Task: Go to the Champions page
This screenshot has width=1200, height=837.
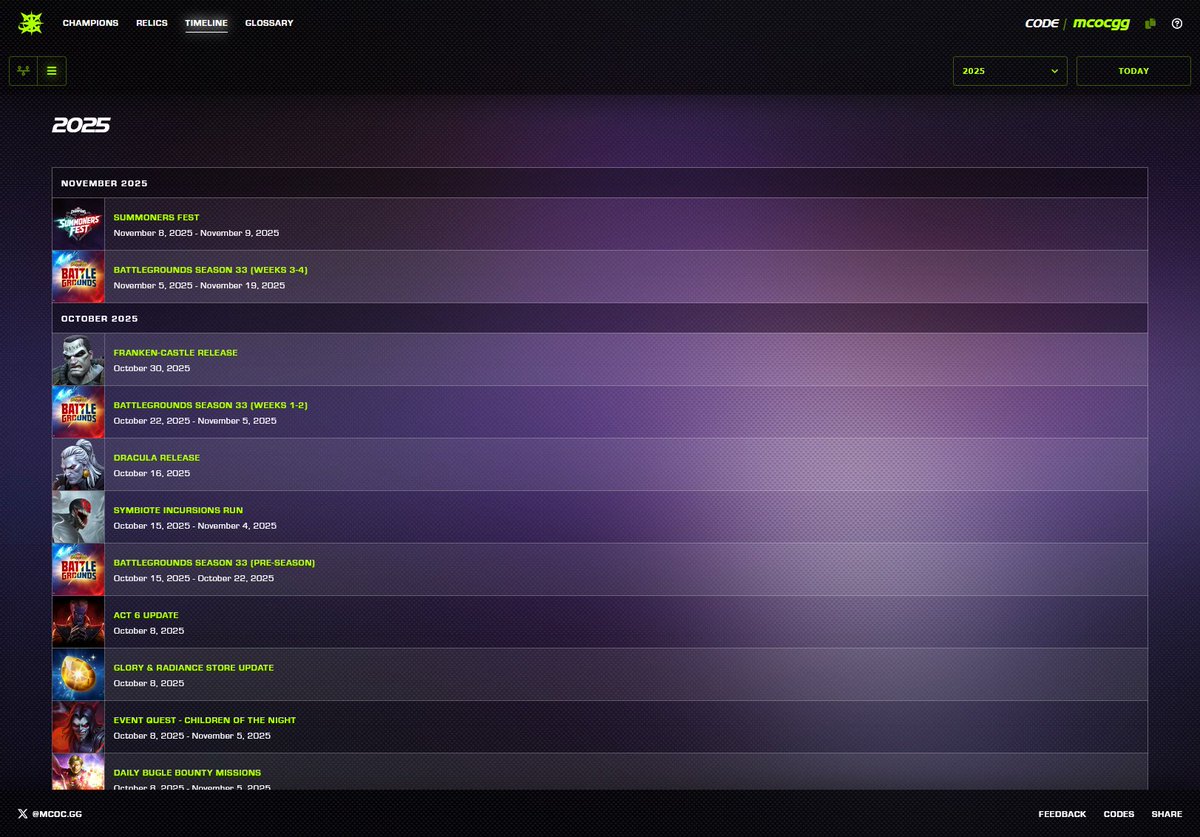Action: tap(90, 23)
